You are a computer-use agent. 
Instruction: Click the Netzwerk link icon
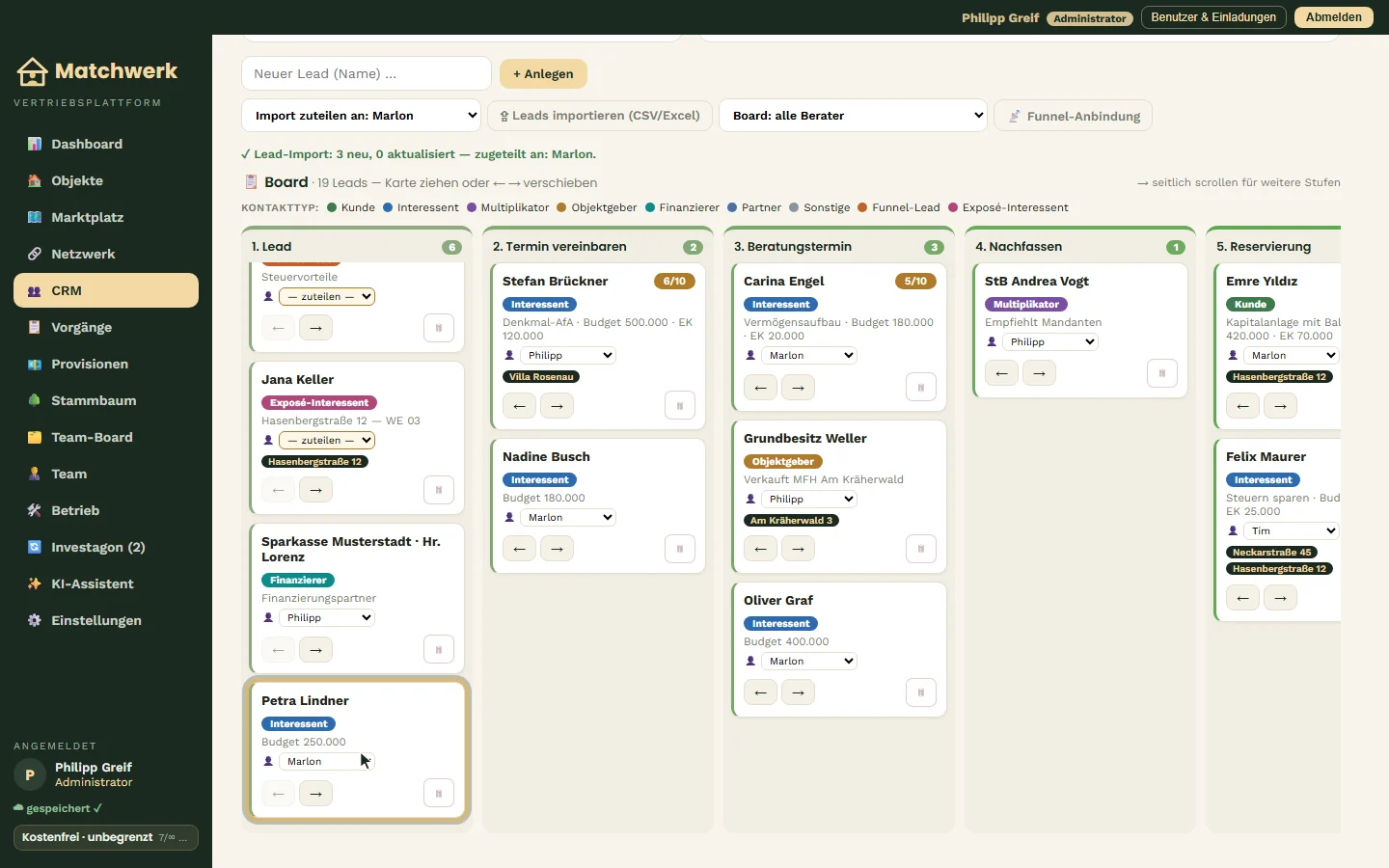coord(35,254)
